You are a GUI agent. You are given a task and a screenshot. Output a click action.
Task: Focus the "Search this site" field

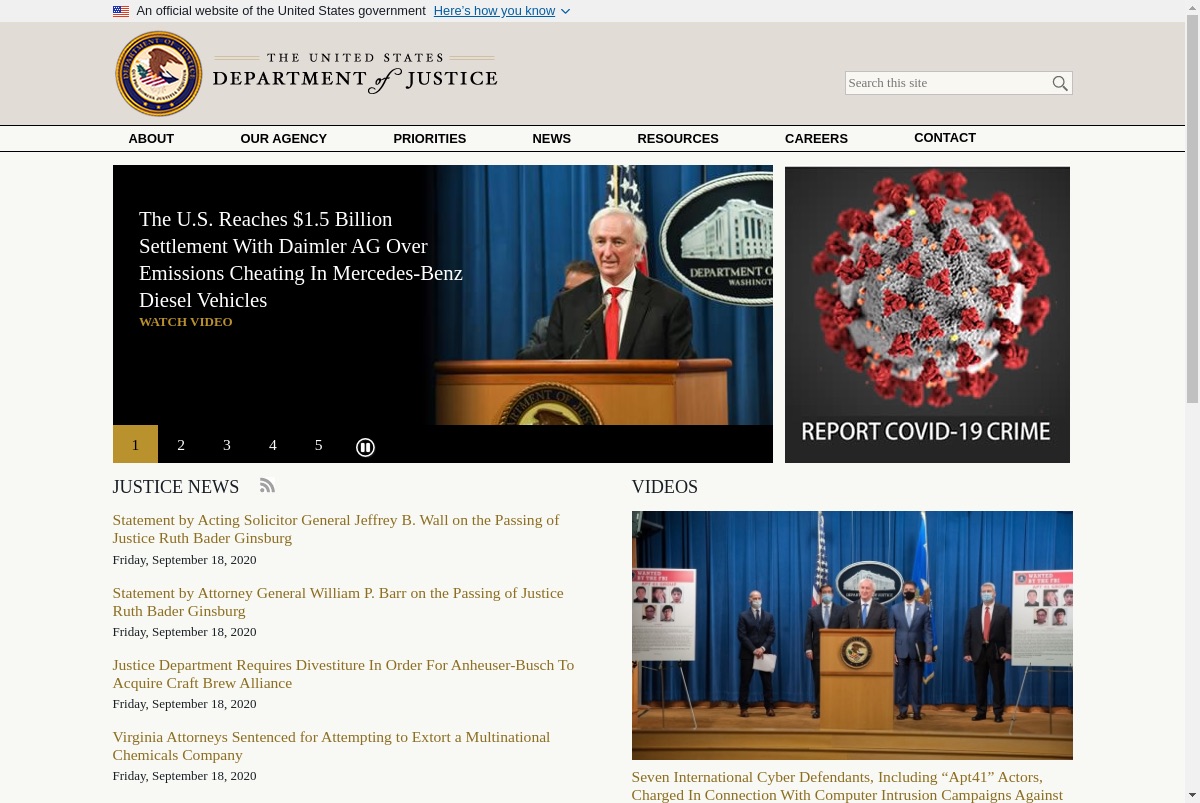[x=947, y=83]
